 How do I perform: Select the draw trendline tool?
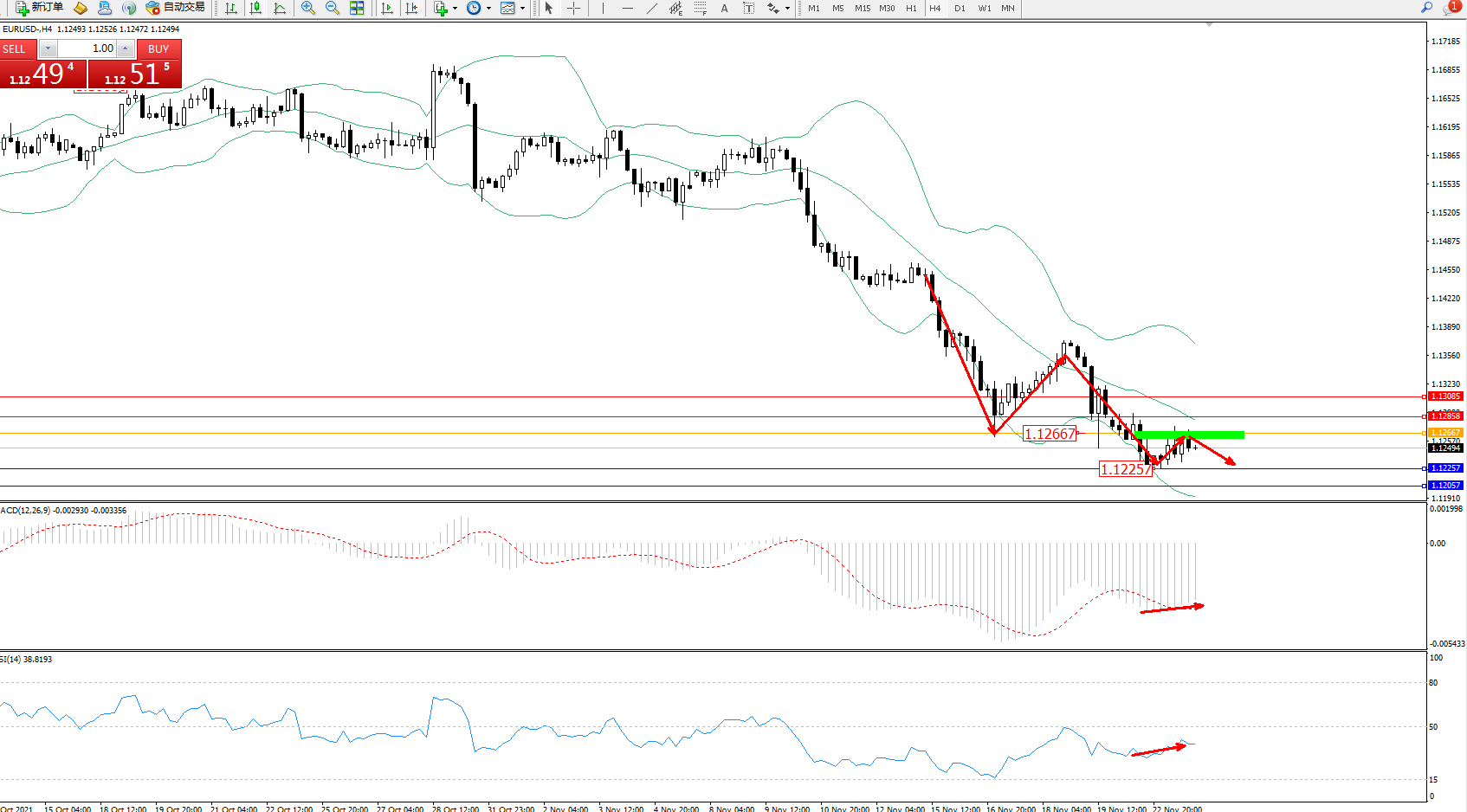coord(651,8)
